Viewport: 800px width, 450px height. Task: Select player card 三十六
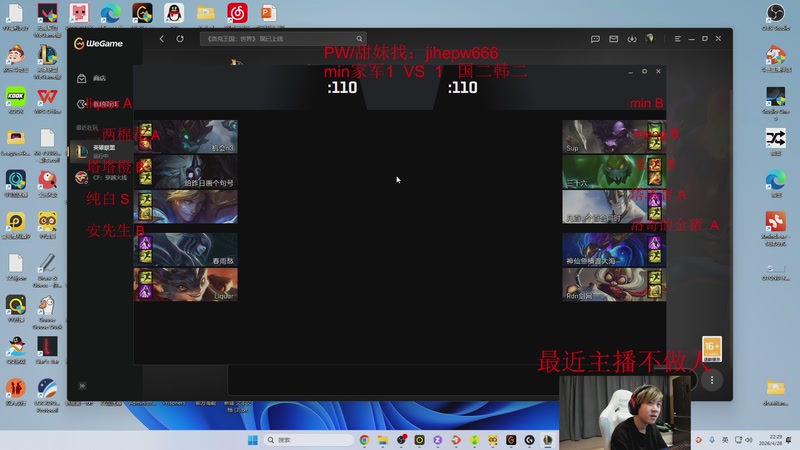tap(614, 172)
